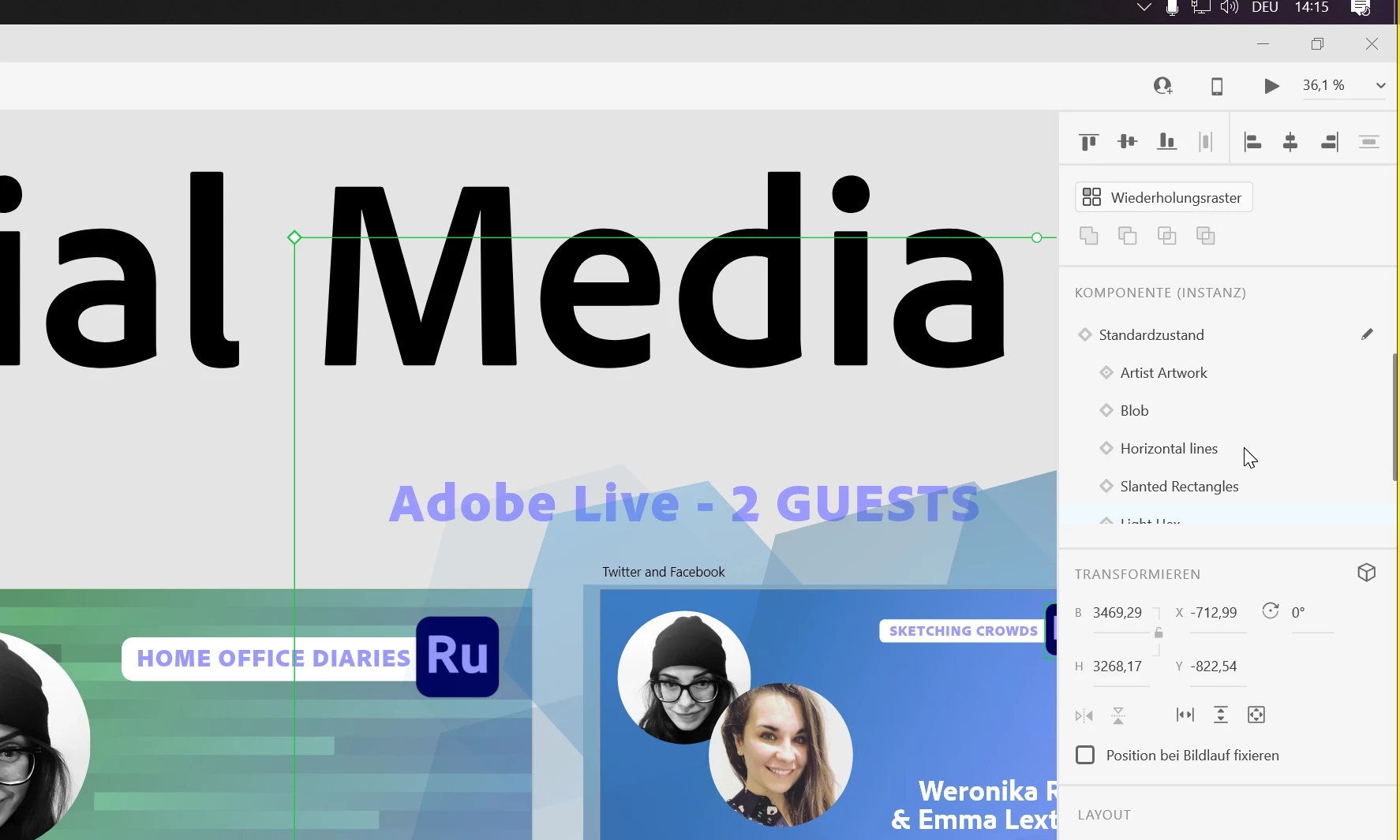The height and width of the screenshot is (840, 1400).
Task: Click the microphone tray icon
Action: [x=1173, y=8]
